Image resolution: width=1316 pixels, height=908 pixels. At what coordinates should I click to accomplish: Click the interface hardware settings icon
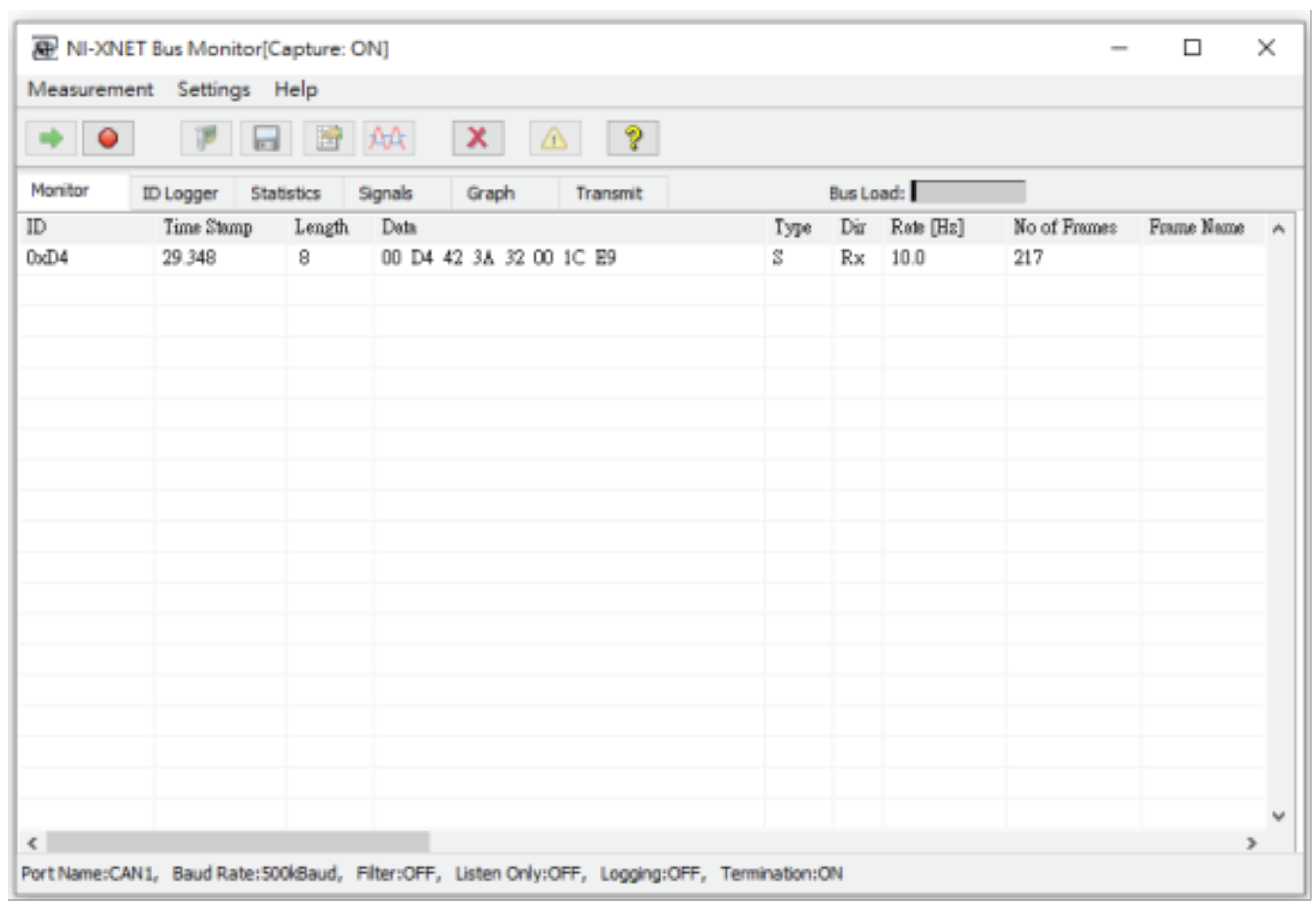[x=206, y=138]
